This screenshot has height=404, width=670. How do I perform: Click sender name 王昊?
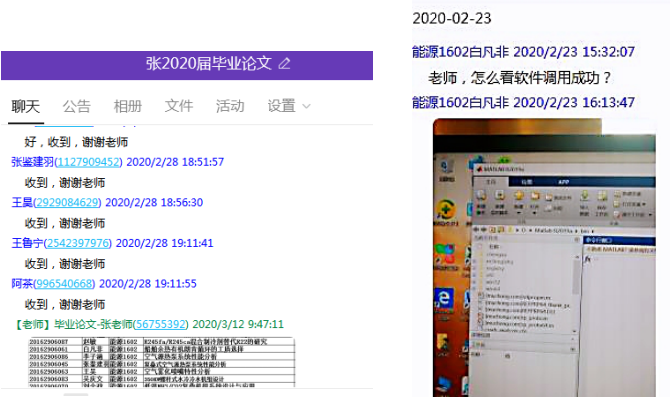(22, 202)
